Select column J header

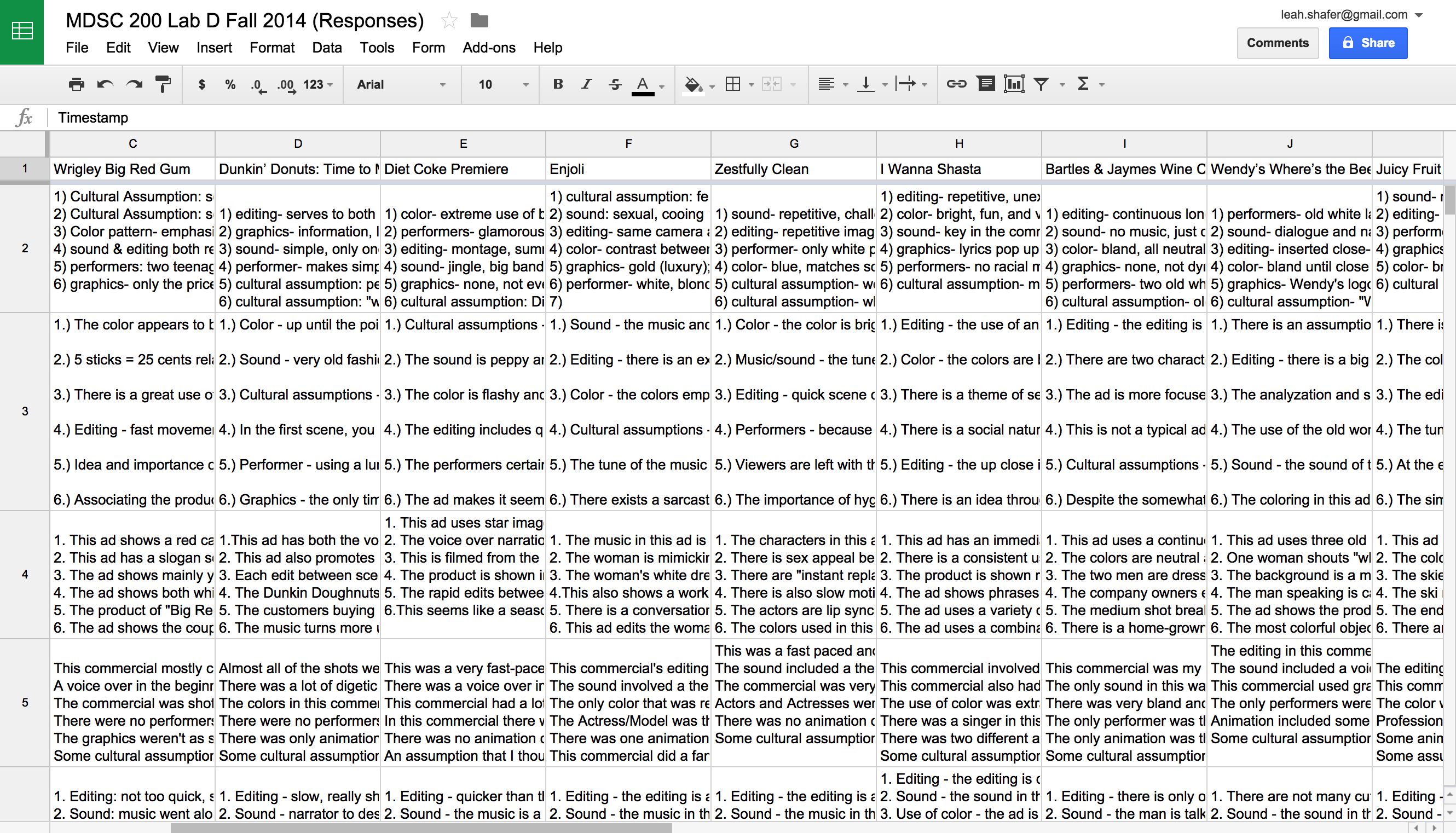coord(1290,143)
